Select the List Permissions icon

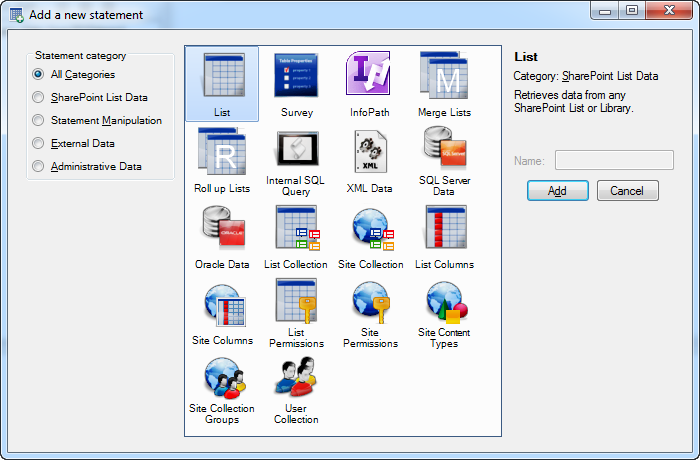296,304
